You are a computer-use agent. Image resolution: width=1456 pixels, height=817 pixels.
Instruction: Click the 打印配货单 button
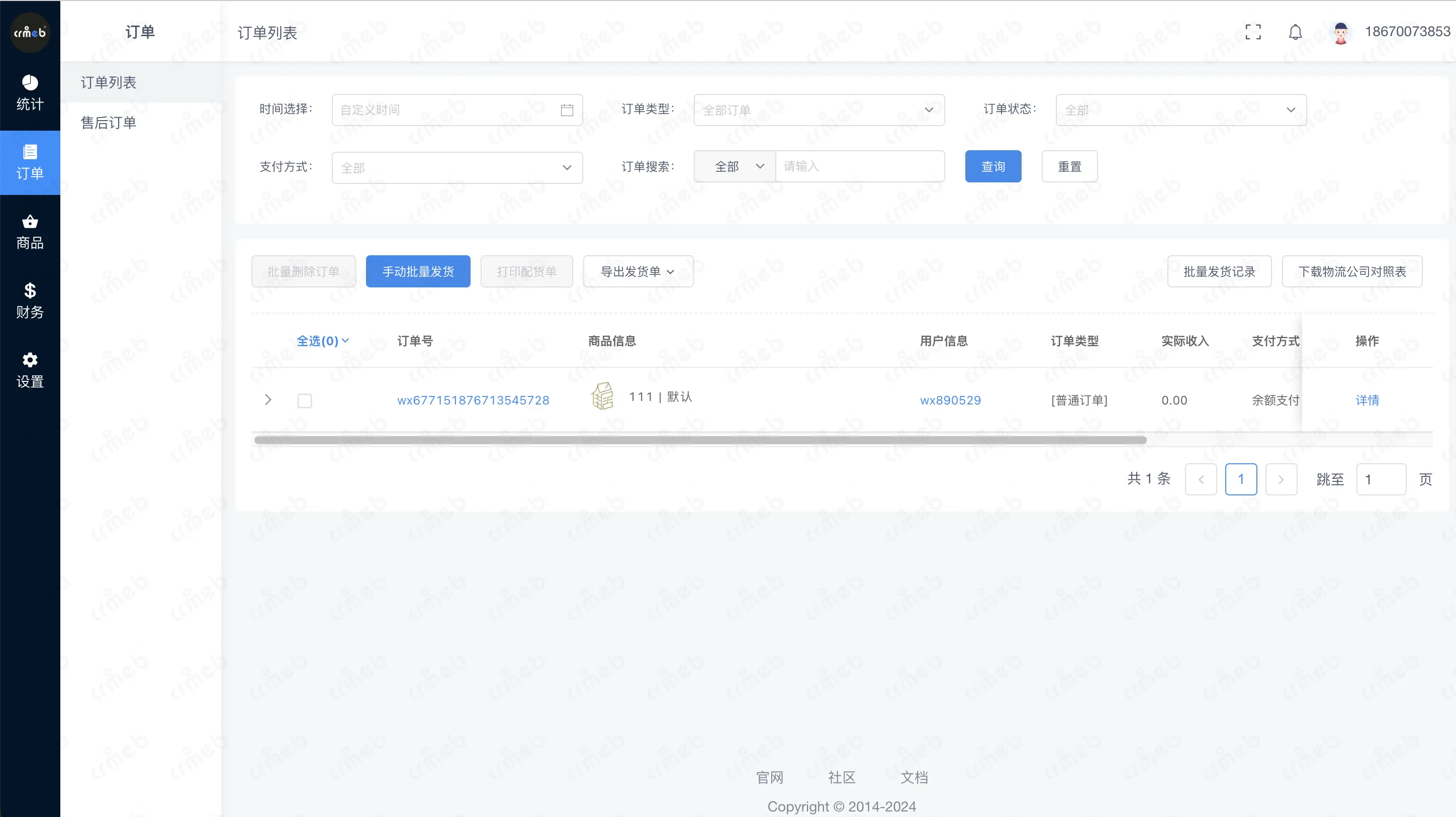(x=527, y=272)
